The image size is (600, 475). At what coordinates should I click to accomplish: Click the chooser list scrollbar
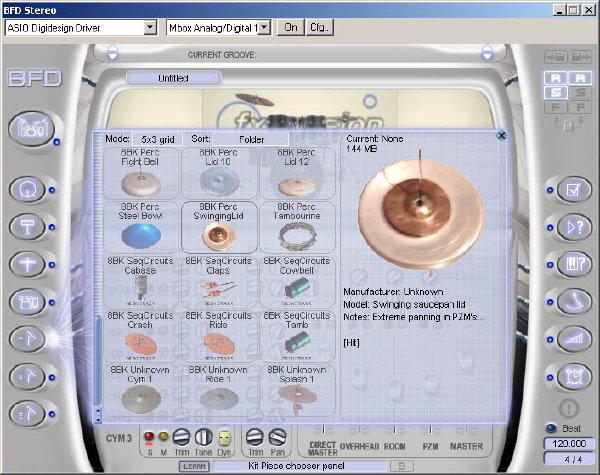coord(98,279)
